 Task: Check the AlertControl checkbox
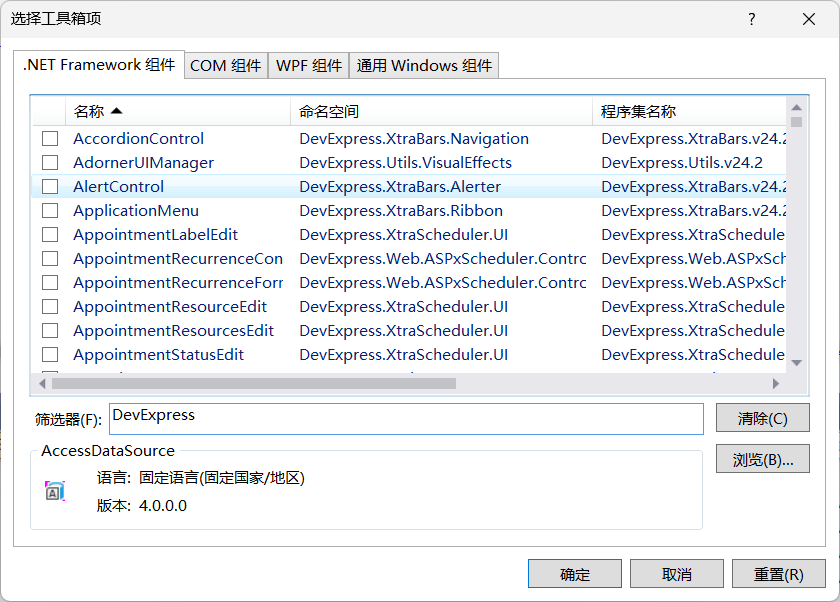tap(49, 186)
